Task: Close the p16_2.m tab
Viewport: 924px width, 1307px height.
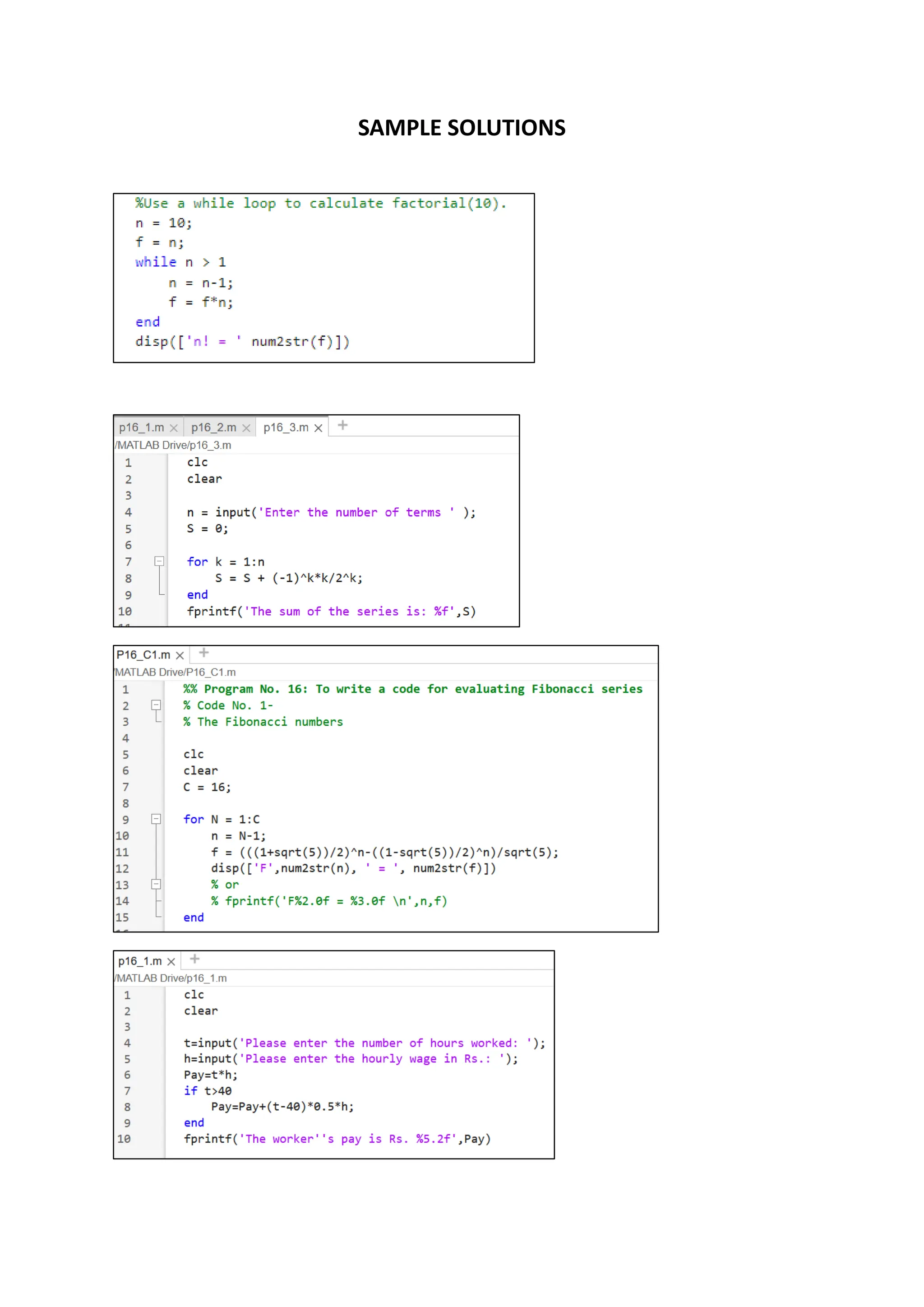Action: point(246,428)
